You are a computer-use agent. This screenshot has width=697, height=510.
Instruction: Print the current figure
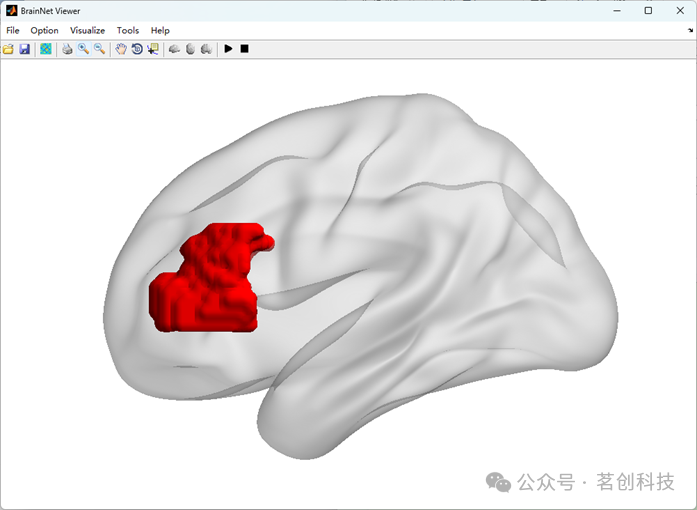coord(67,49)
